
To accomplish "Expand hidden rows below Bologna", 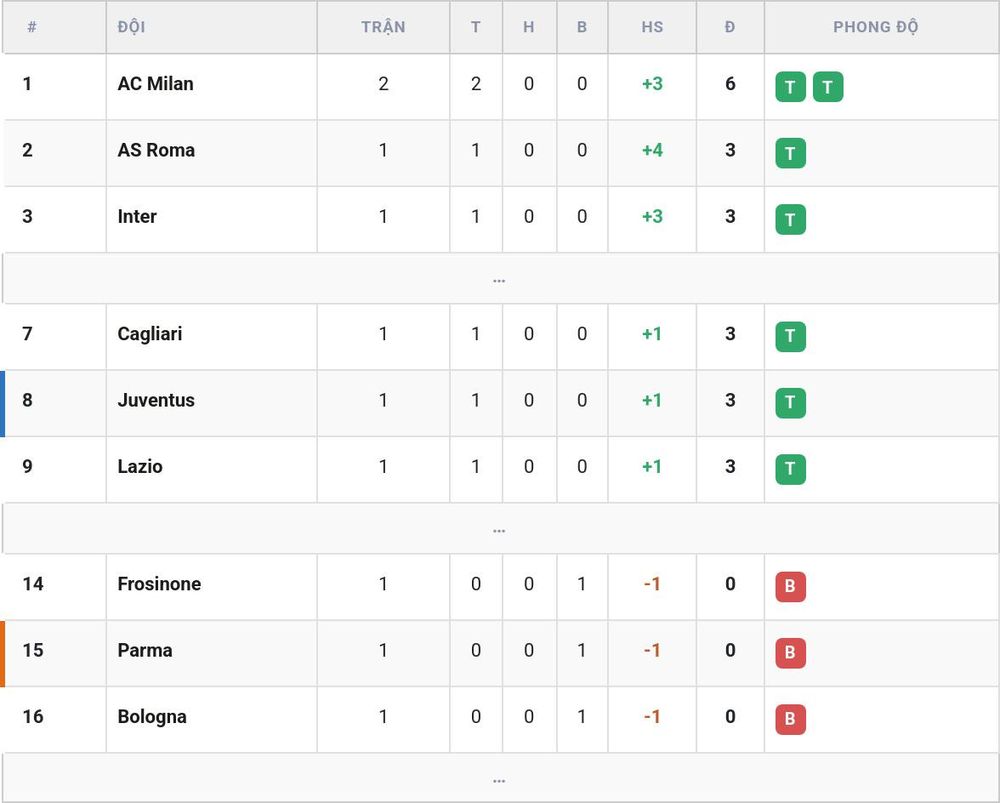I will 499,779.
